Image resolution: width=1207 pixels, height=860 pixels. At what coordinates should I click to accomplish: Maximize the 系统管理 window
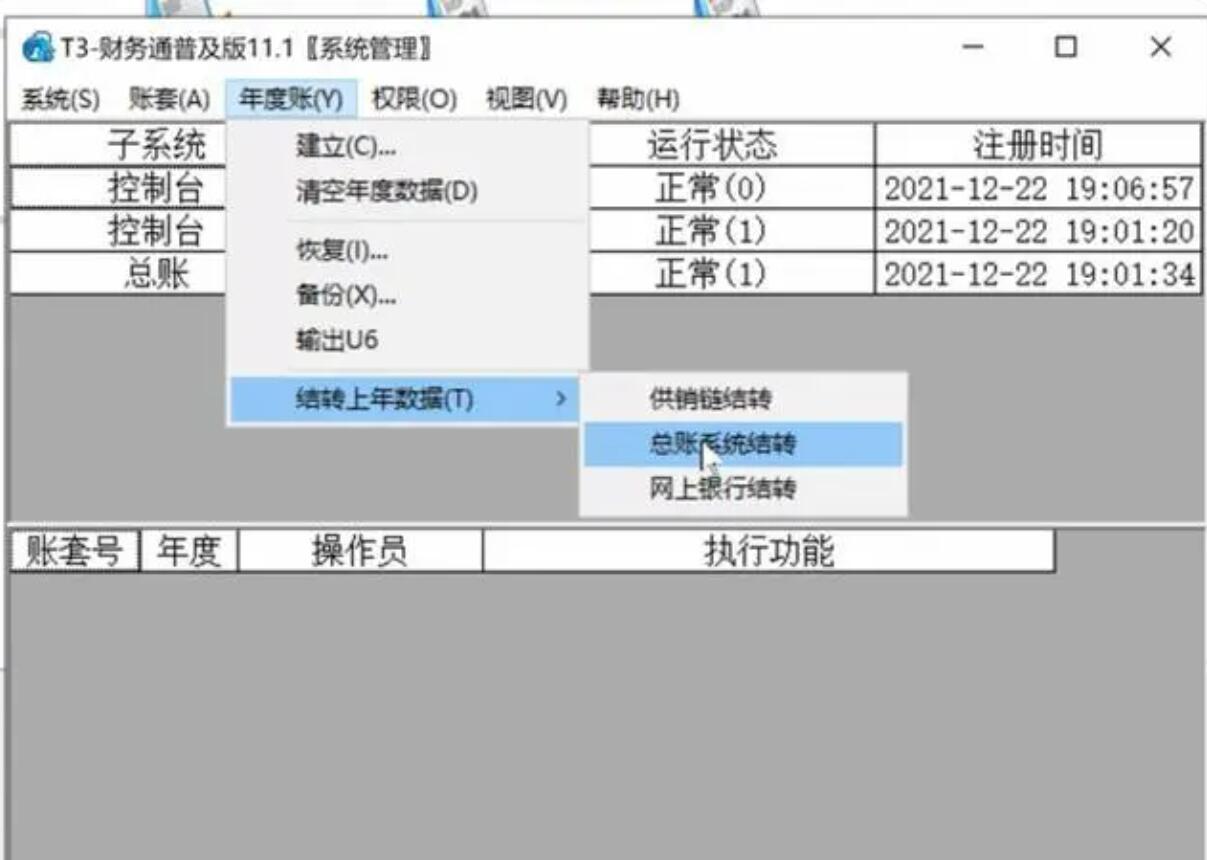coord(1066,47)
